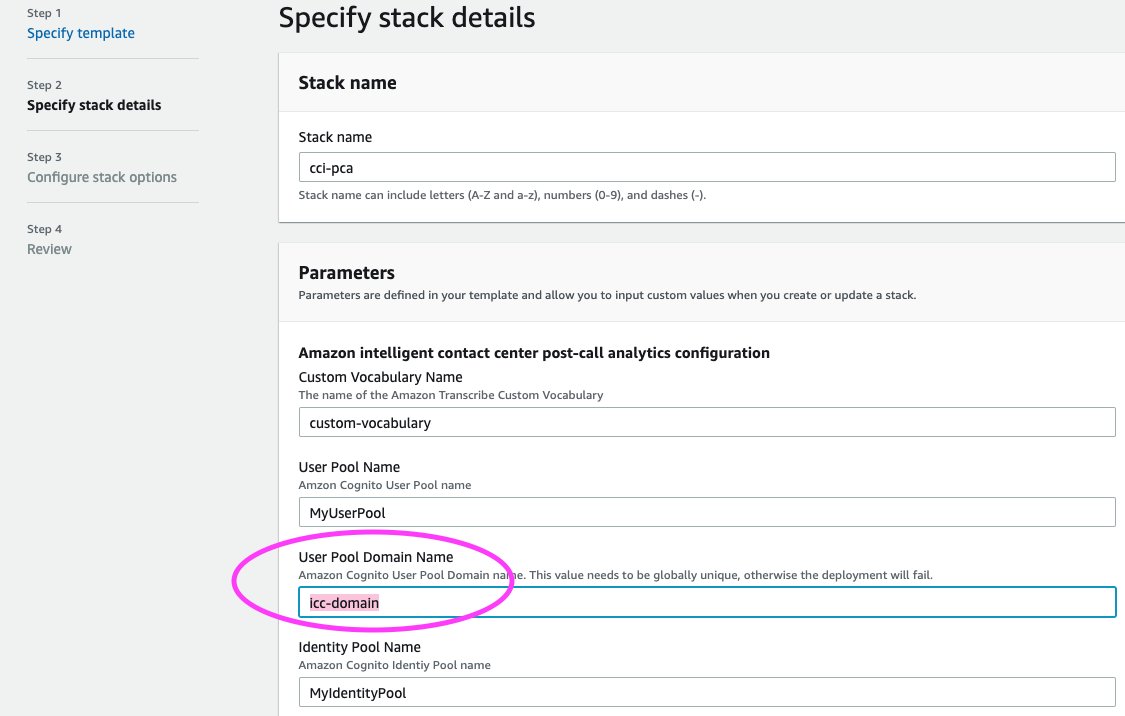The height and width of the screenshot is (716, 1125).
Task: Click the User Pool Domain Name label
Action: pos(375,557)
